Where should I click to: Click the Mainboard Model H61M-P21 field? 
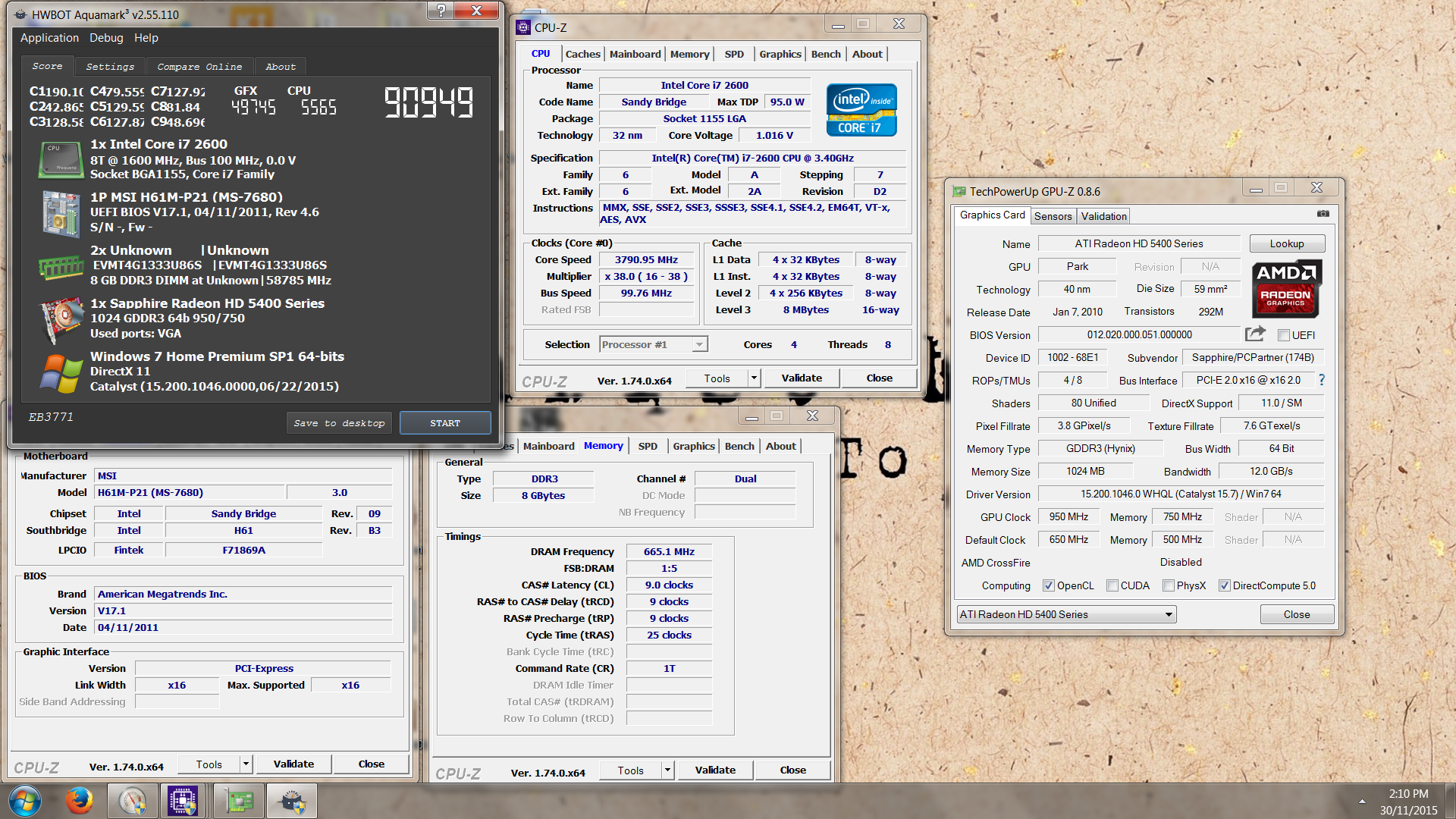point(189,492)
